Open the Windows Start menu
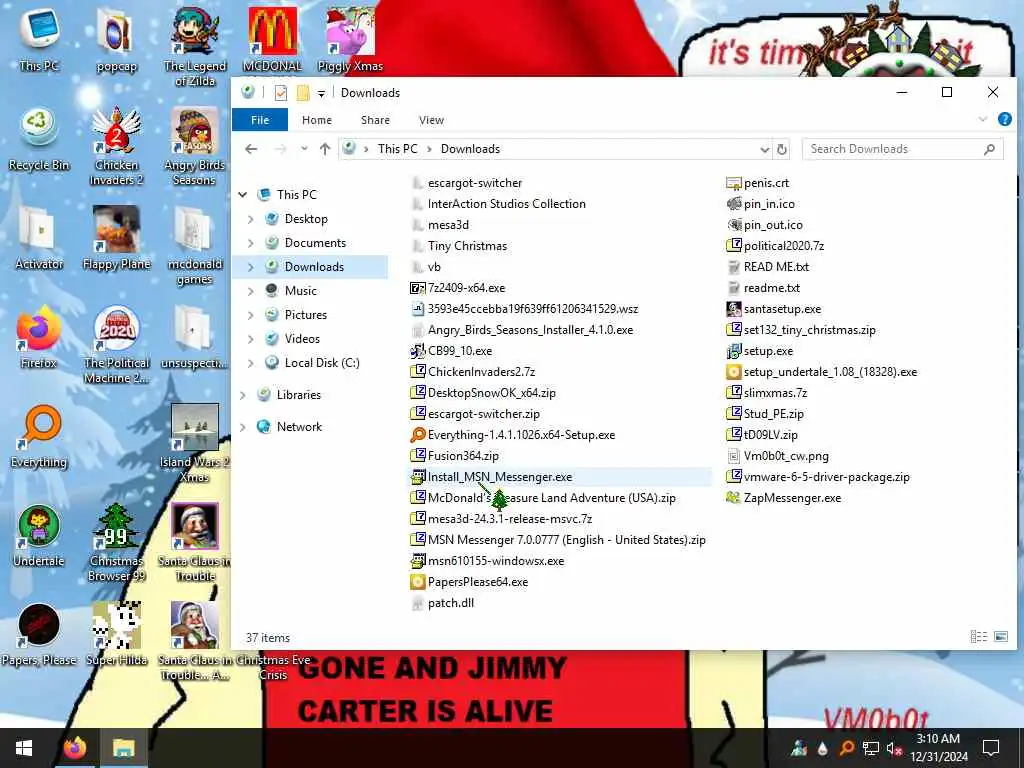This screenshot has height=768, width=1024. 24,748
